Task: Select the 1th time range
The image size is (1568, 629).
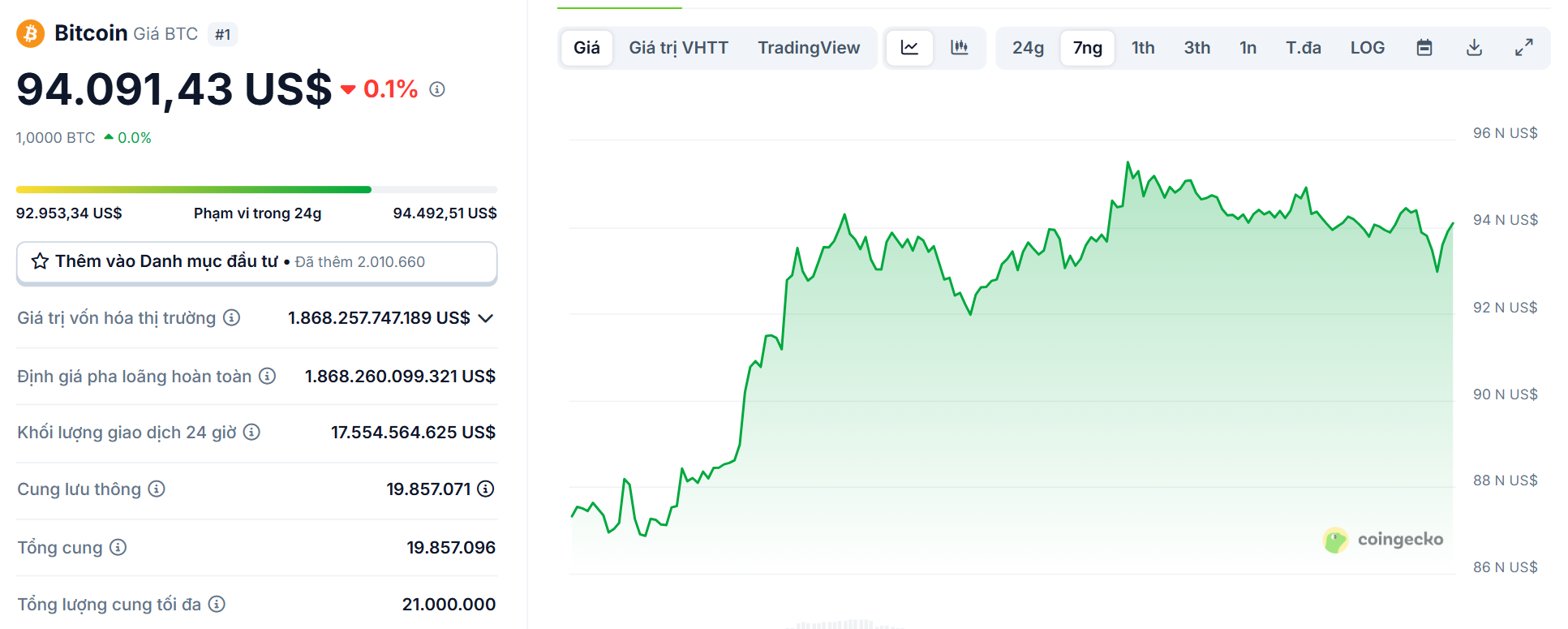Action: (1143, 48)
